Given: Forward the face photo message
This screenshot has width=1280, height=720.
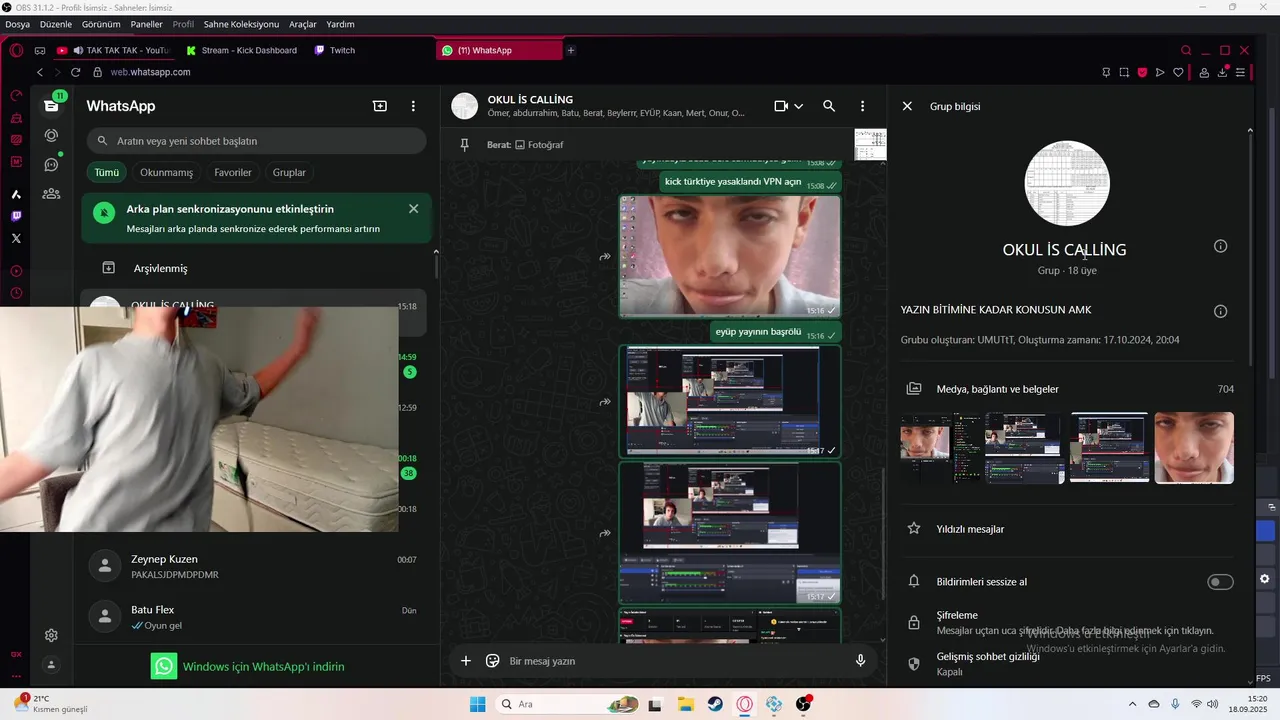Looking at the screenshot, I should [x=605, y=257].
